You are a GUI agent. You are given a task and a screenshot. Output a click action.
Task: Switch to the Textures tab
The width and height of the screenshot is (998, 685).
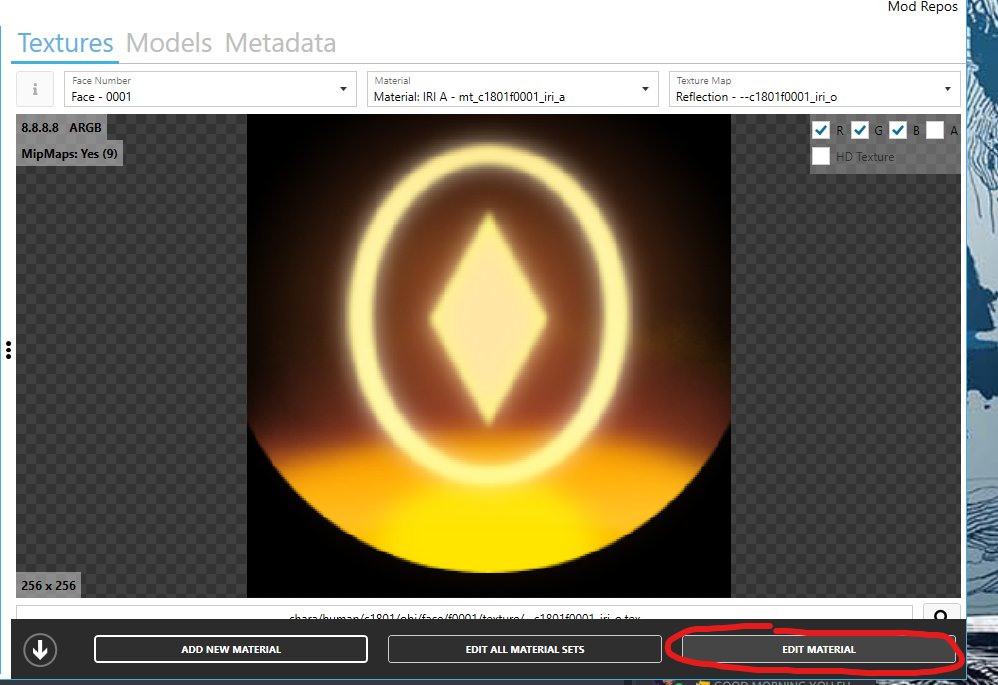[x=65, y=43]
